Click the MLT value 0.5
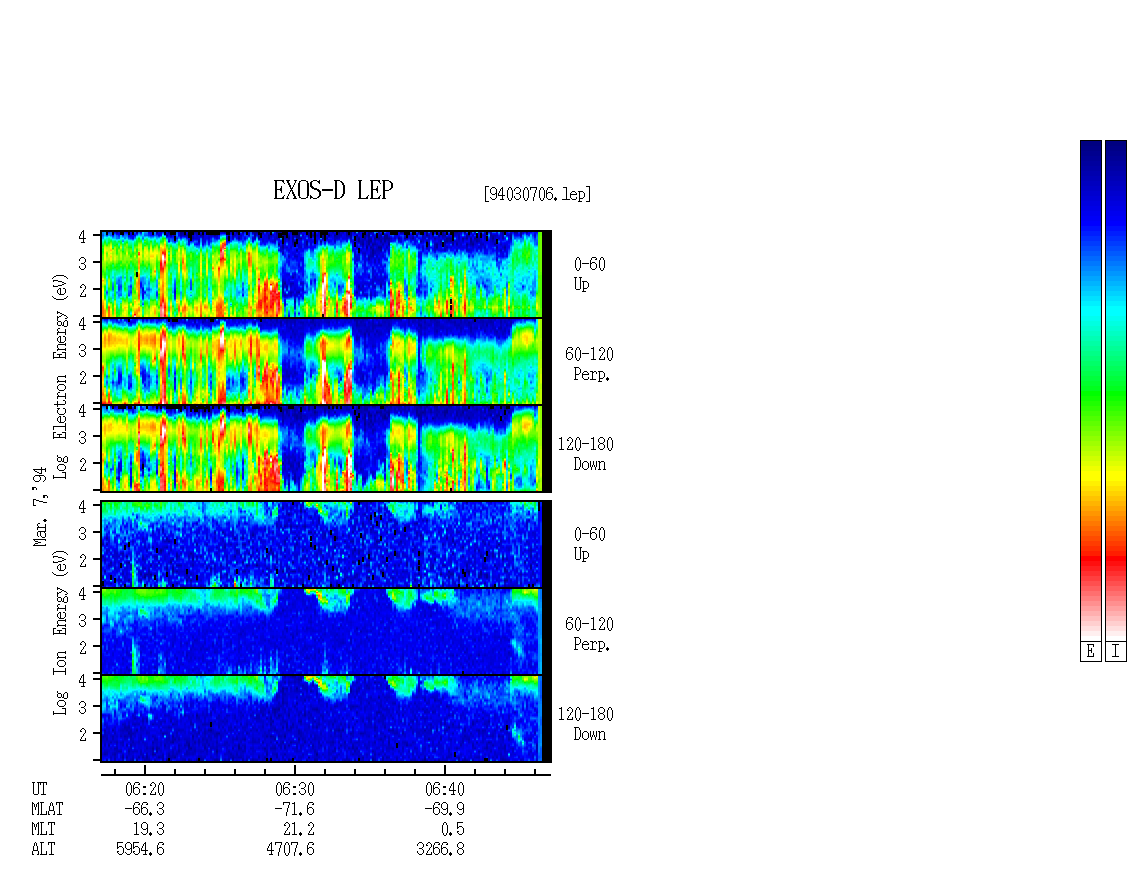1130x875 pixels. pos(453,830)
